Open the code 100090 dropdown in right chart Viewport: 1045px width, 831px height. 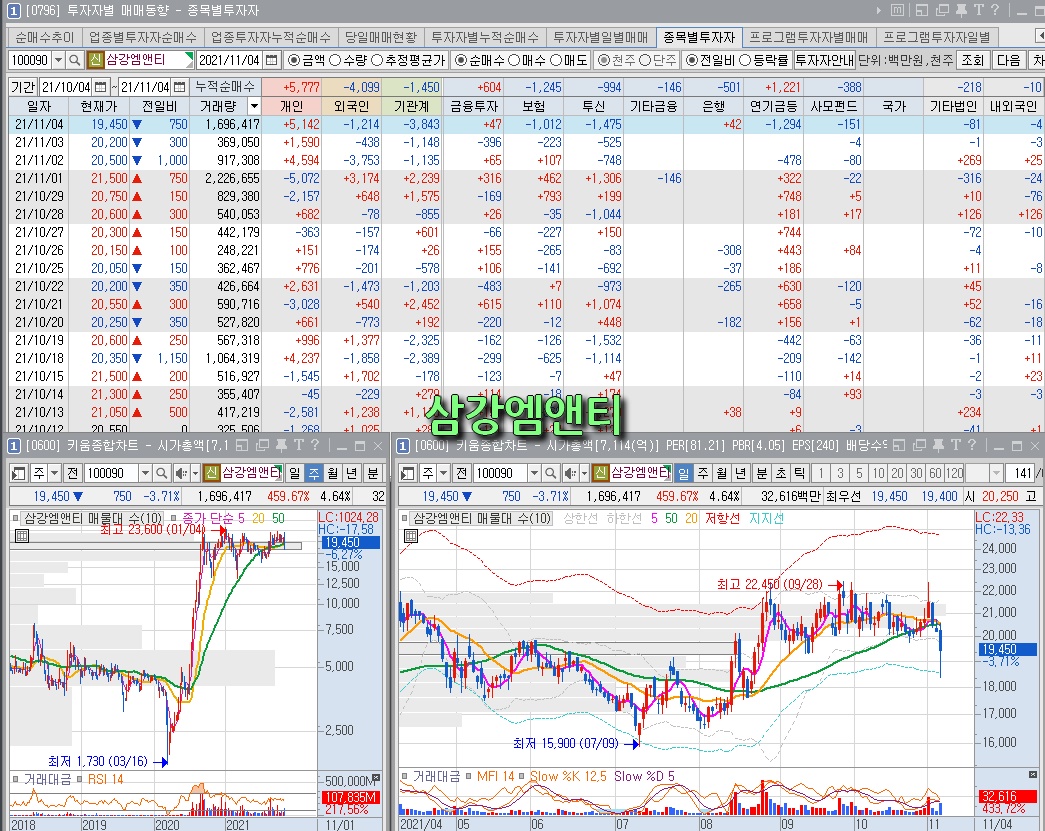(534, 473)
